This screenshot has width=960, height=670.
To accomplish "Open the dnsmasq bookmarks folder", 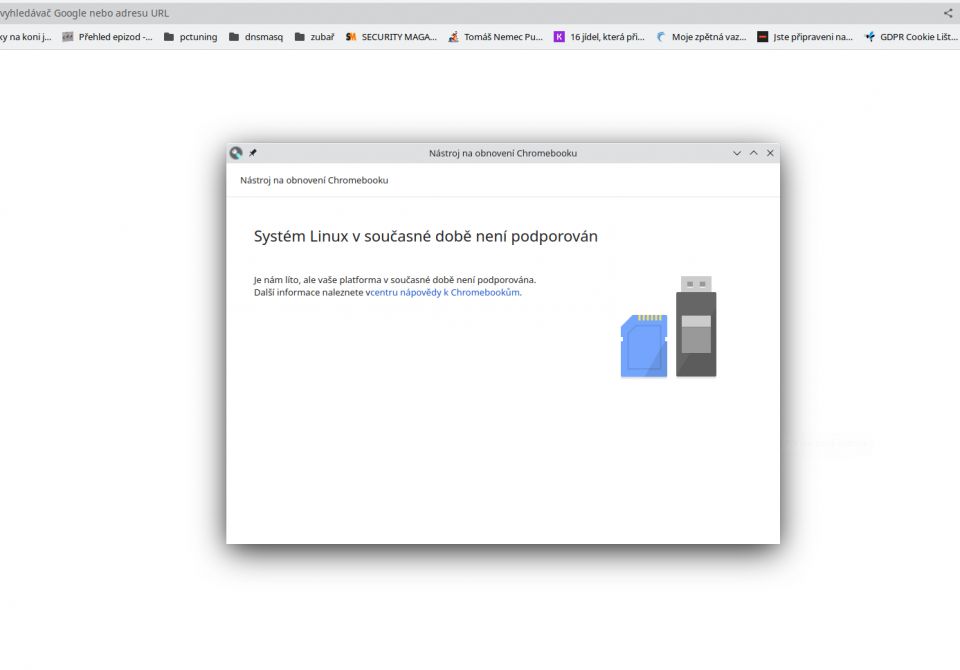I will pos(256,37).
